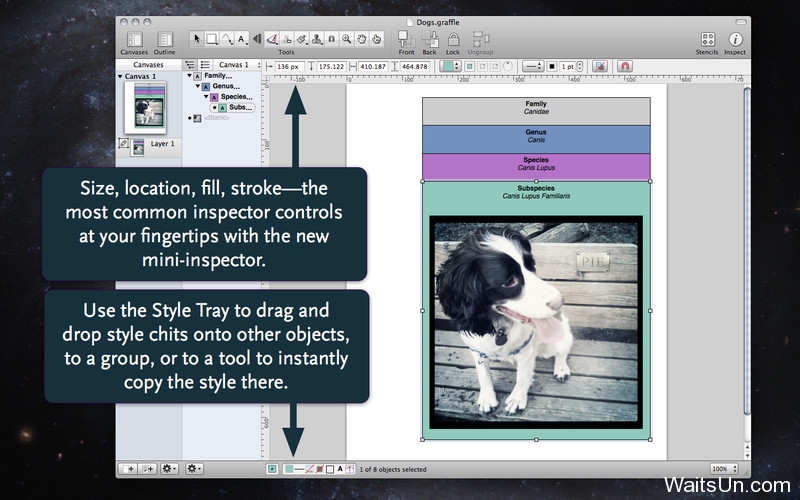The image size is (800, 500).
Task: Click the Bring to Front icon
Action: pos(405,38)
